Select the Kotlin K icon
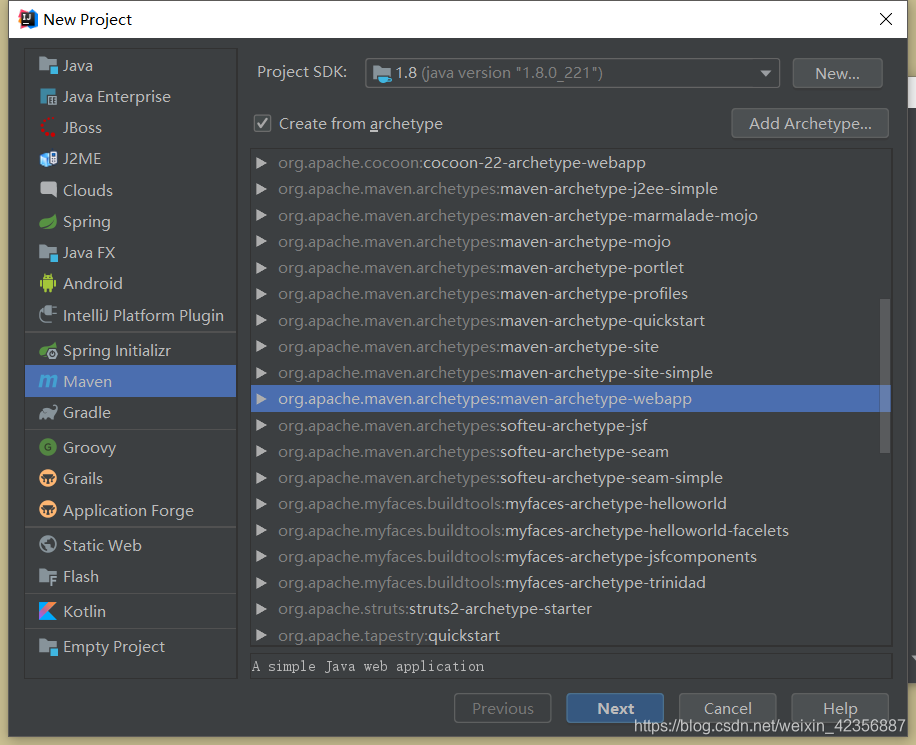 click(x=48, y=611)
